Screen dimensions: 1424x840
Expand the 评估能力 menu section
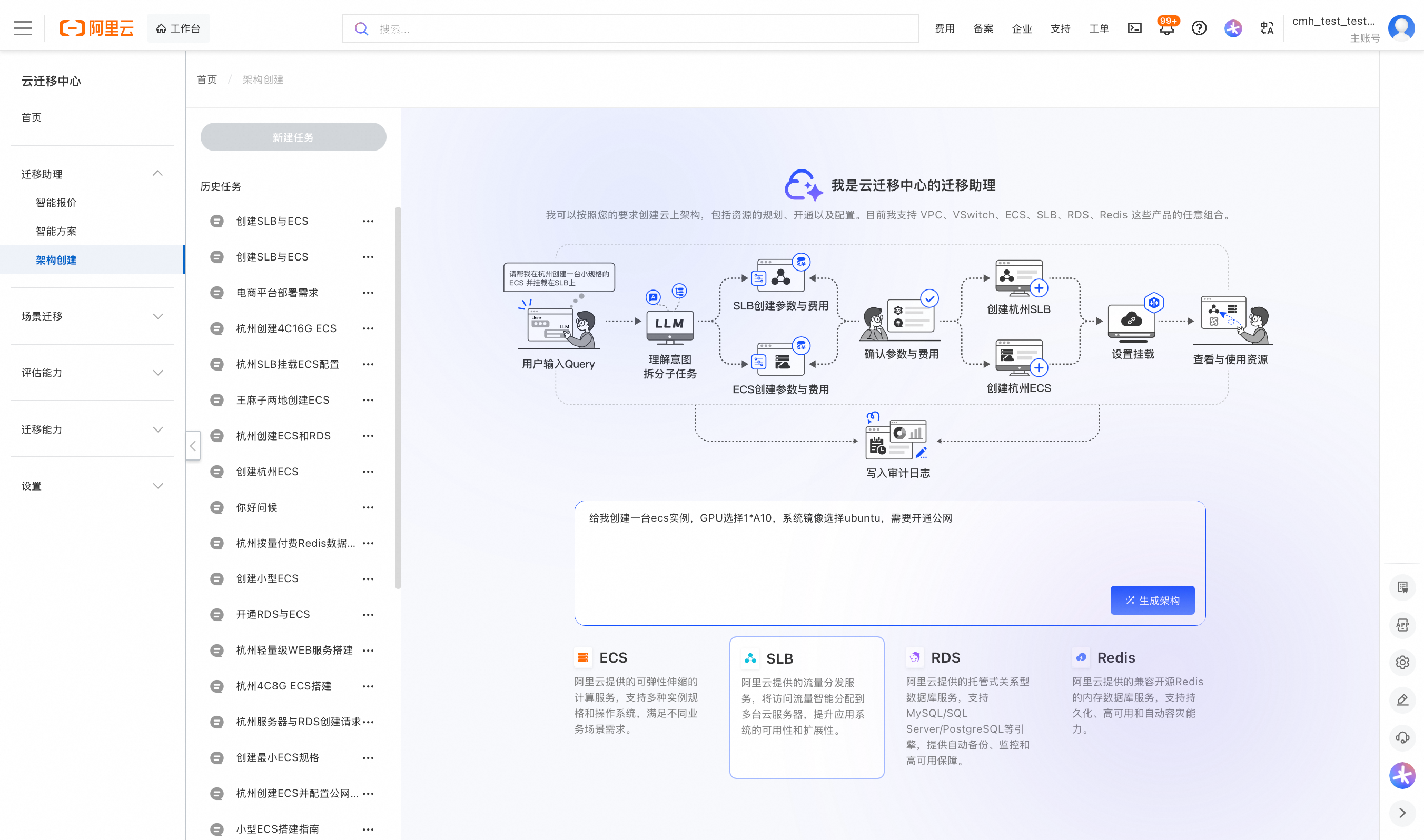coord(157,373)
